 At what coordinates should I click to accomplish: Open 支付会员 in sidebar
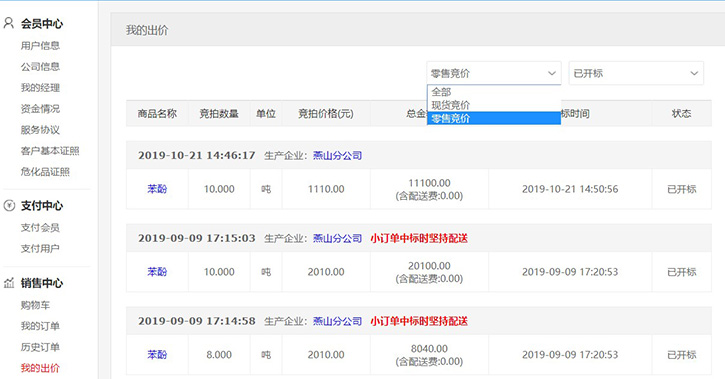click(40, 227)
